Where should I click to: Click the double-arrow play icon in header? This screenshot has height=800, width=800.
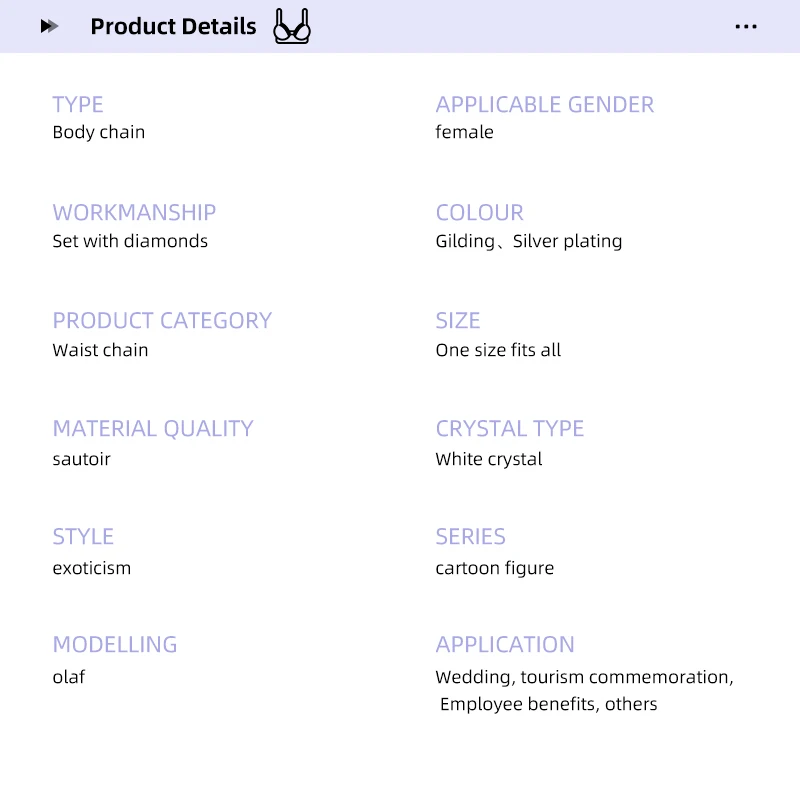[x=49, y=26]
